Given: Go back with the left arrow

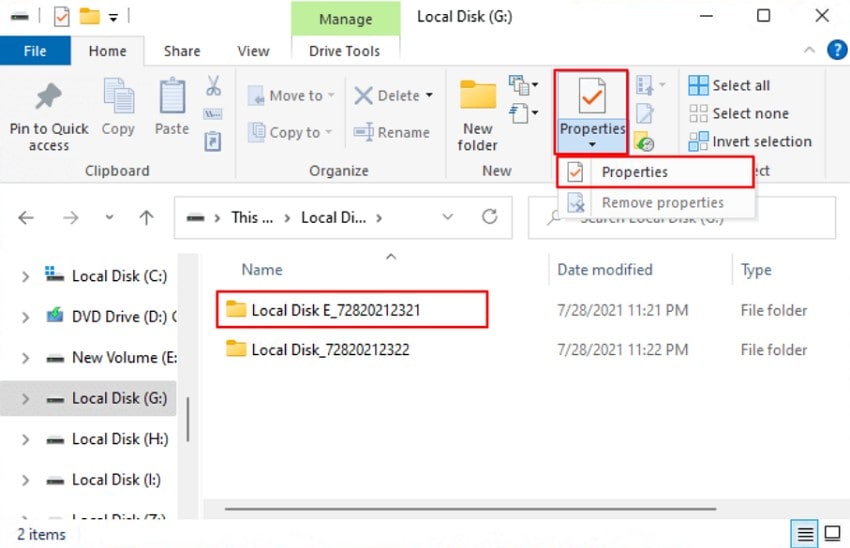Looking at the screenshot, I should point(25,218).
